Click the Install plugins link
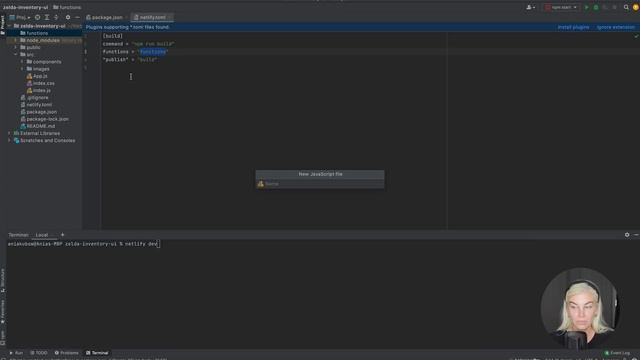Viewport: 640px width, 360px height. pos(573,27)
